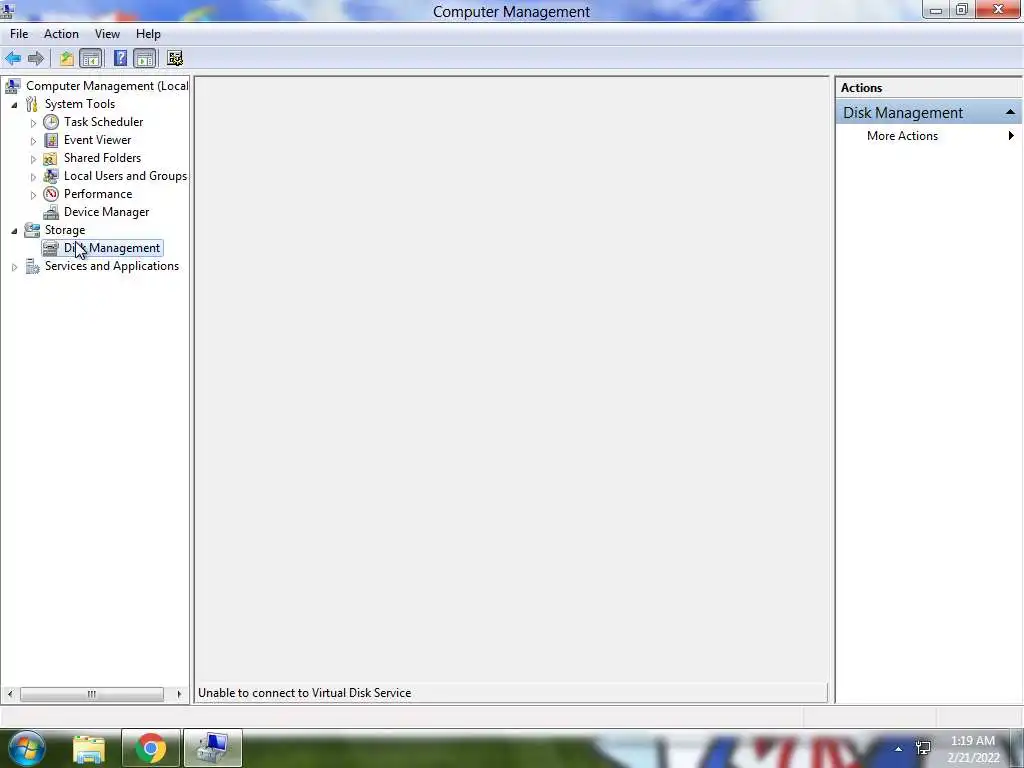Click the Local Users and Groups icon
This screenshot has width=1024, height=768.
click(51, 176)
